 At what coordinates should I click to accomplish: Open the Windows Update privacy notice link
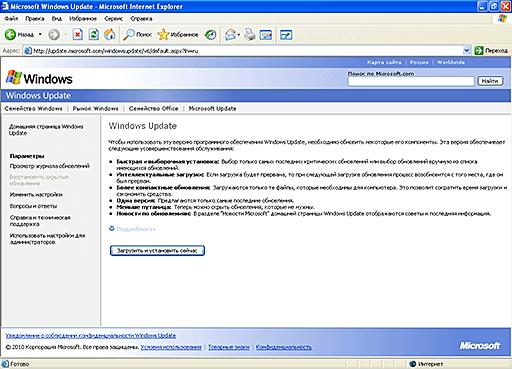91,335
